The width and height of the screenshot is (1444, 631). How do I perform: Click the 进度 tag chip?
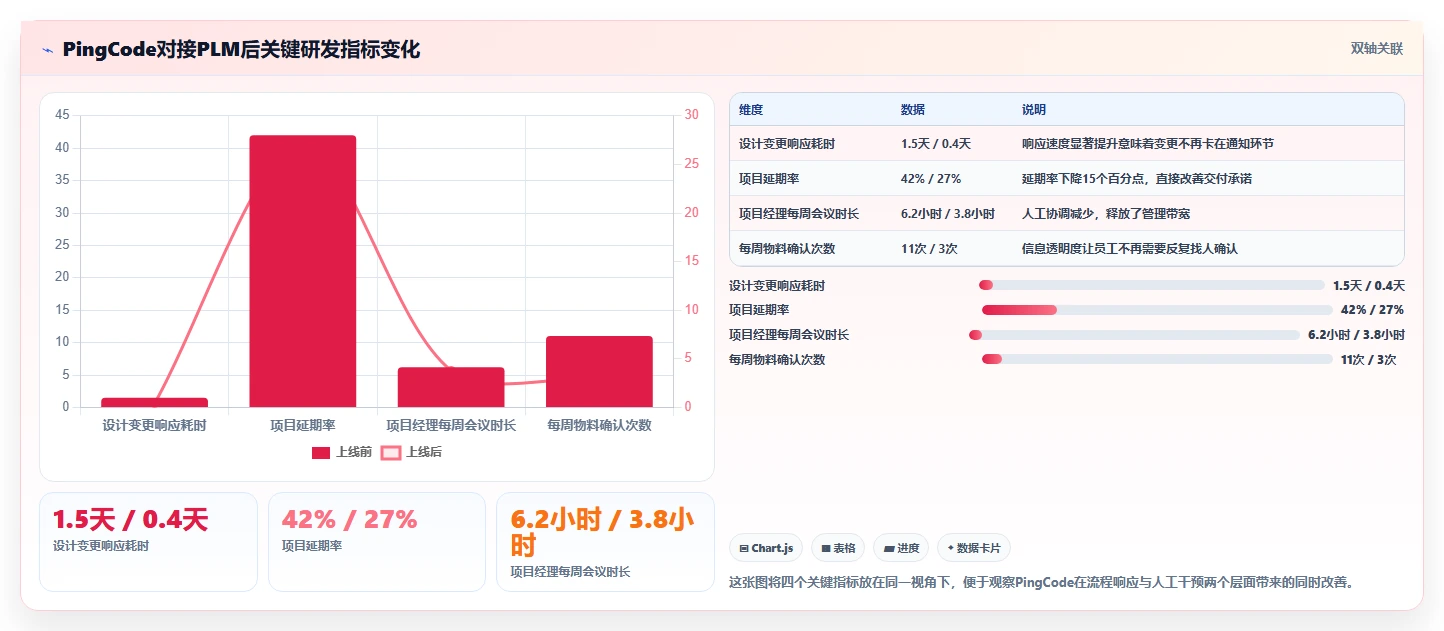click(x=901, y=548)
